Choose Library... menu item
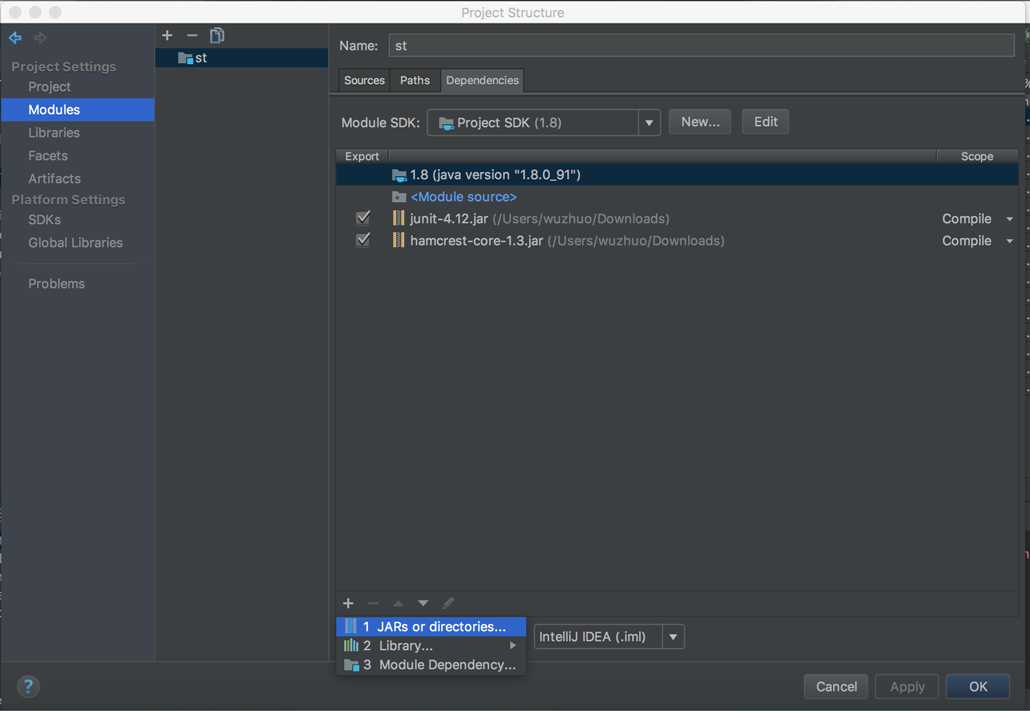1030x711 pixels. pyautogui.click(x=431, y=646)
